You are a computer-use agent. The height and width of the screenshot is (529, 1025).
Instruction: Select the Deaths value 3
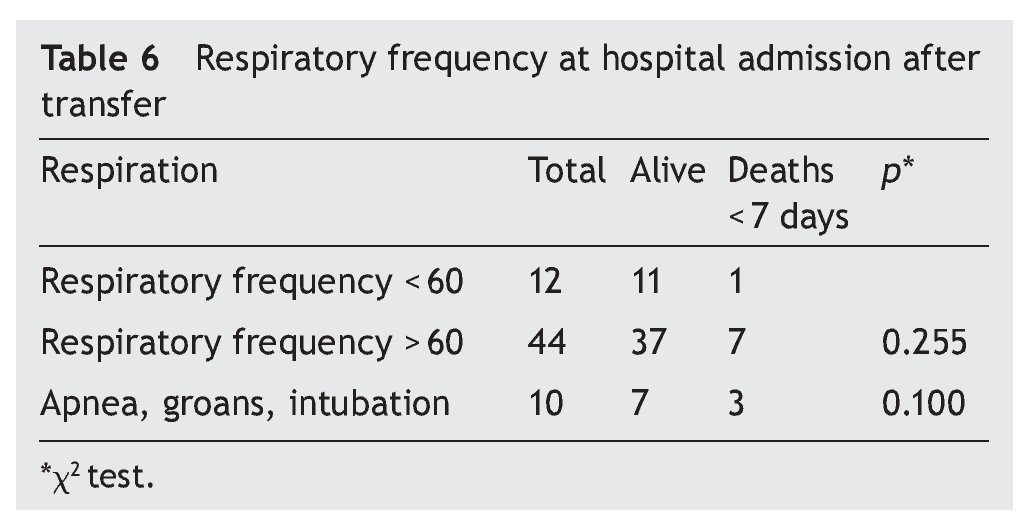click(737, 404)
